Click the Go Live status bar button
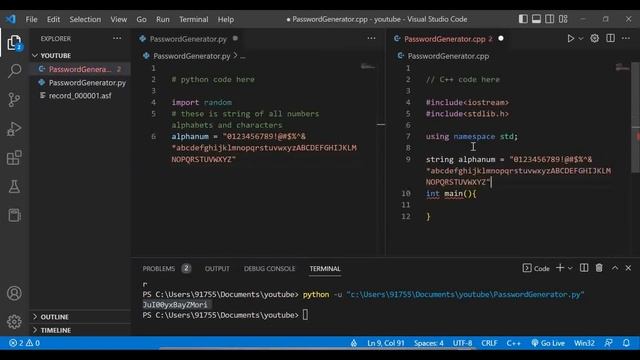This screenshot has width=640, height=360. click(x=548, y=343)
